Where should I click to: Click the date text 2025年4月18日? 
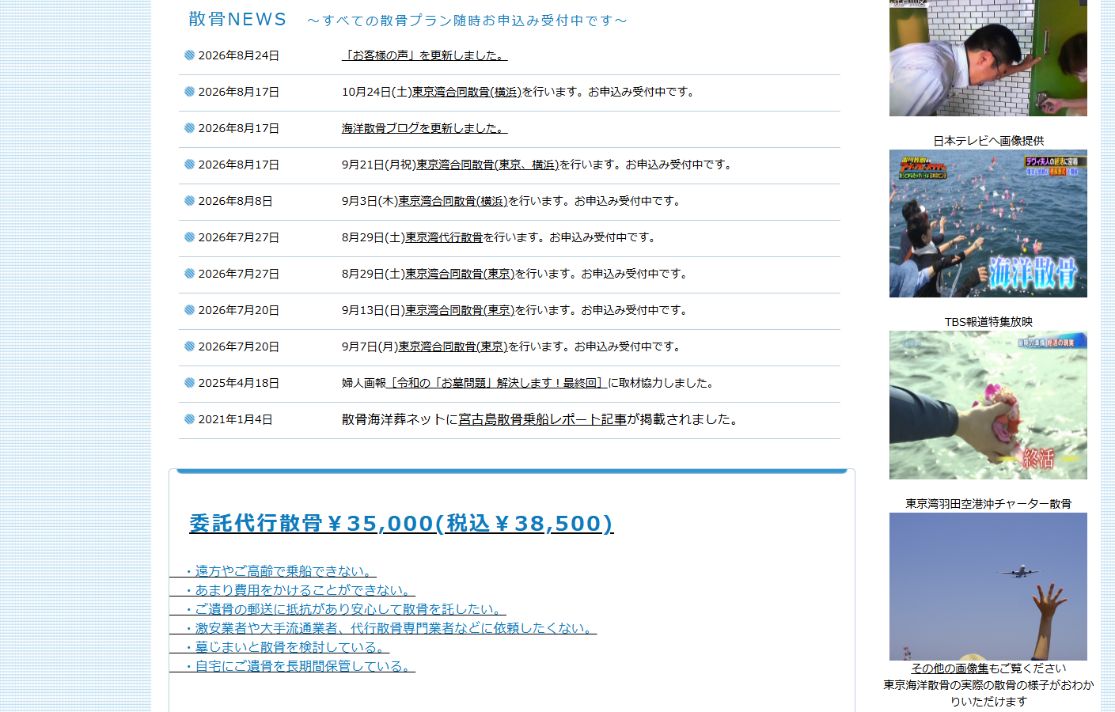238,383
